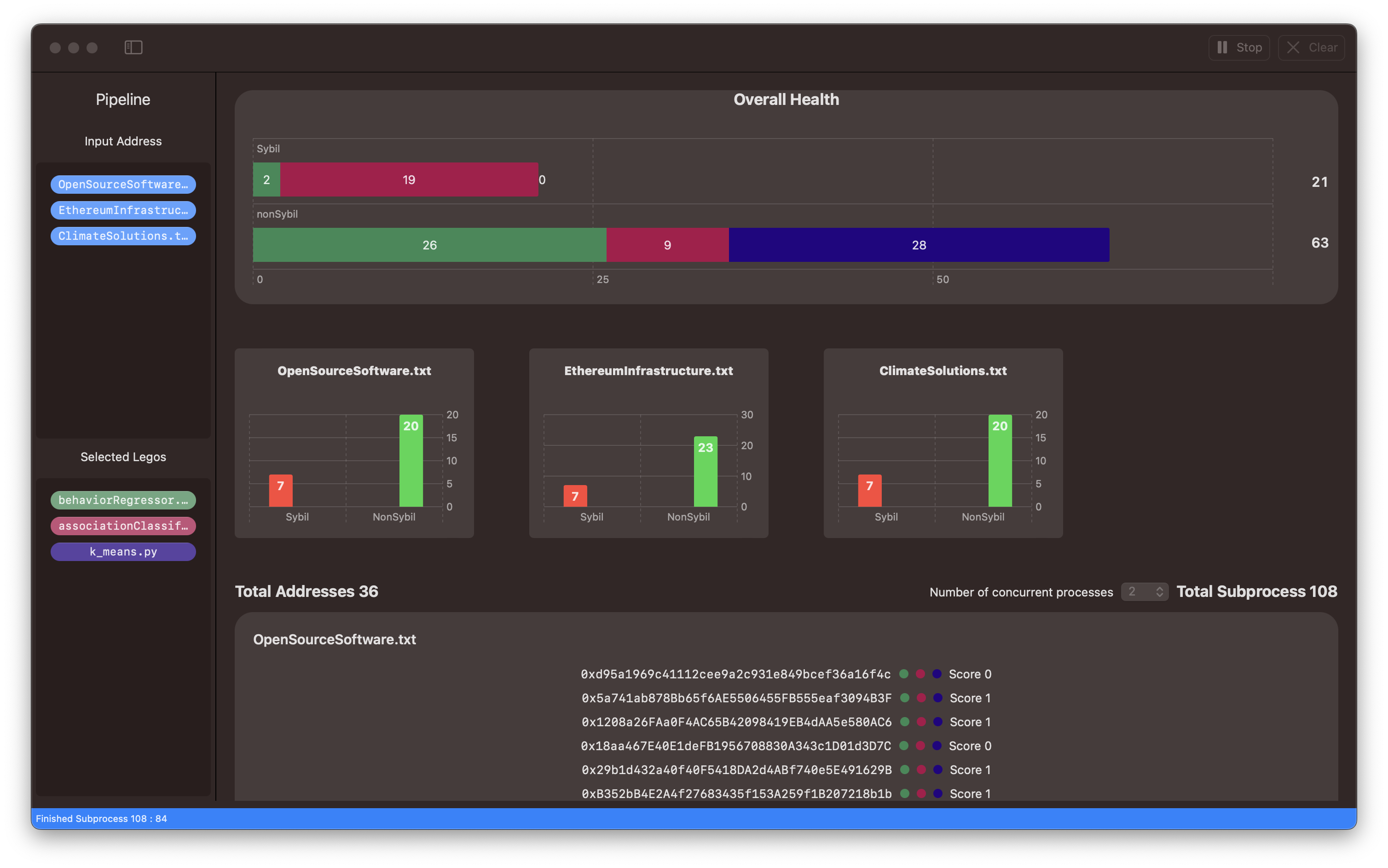Select behaviorRegressor lego tag
1388x868 pixels.
point(123,500)
